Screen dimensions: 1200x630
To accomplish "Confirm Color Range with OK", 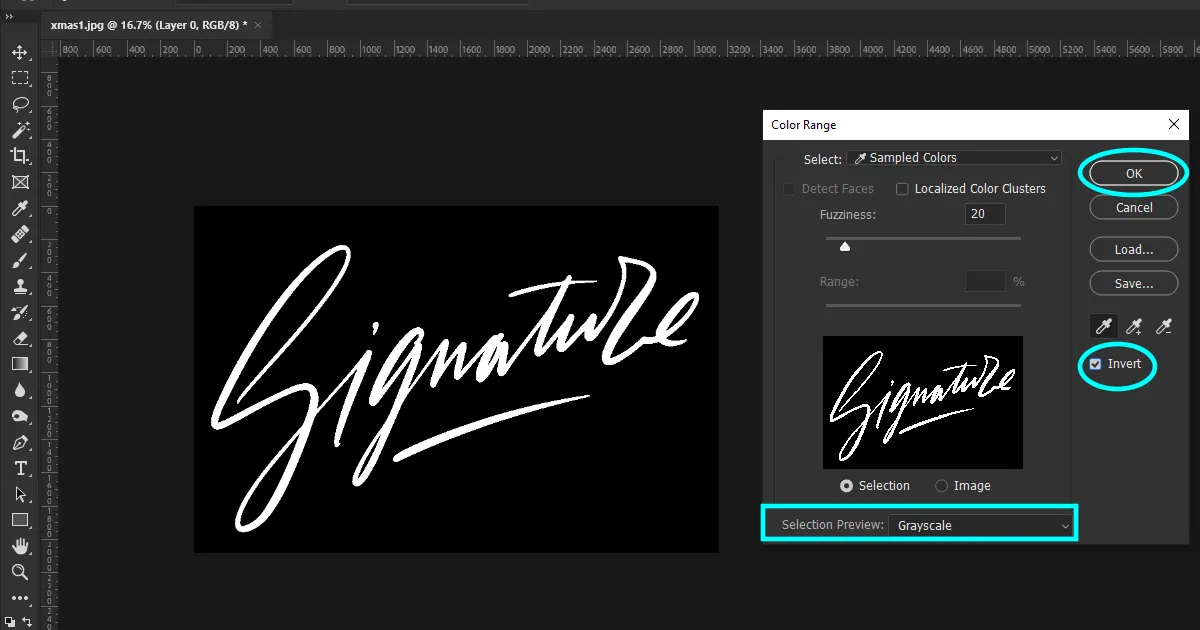I will tap(1133, 172).
